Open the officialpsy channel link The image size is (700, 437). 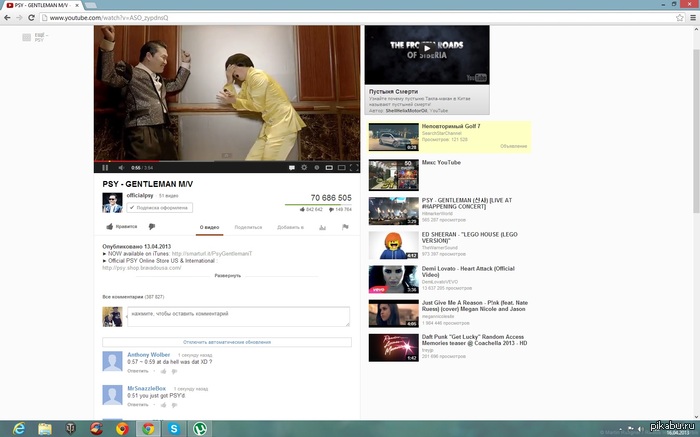pyautogui.click(x=140, y=196)
